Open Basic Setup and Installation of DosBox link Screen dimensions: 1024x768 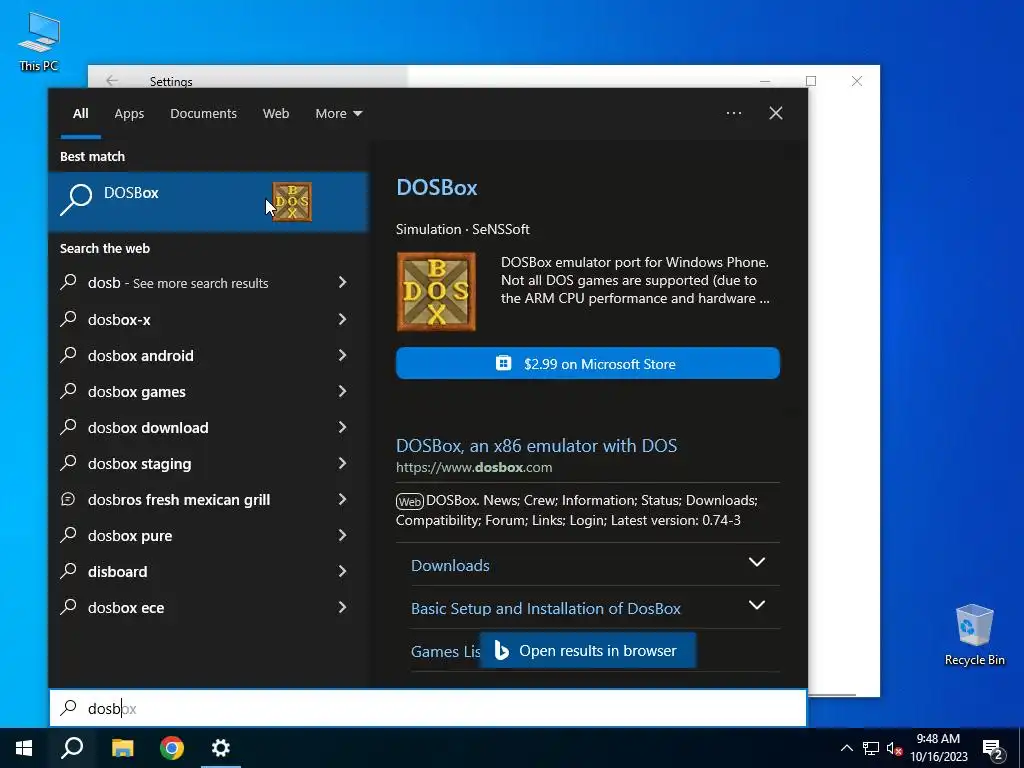click(x=545, y=608)
